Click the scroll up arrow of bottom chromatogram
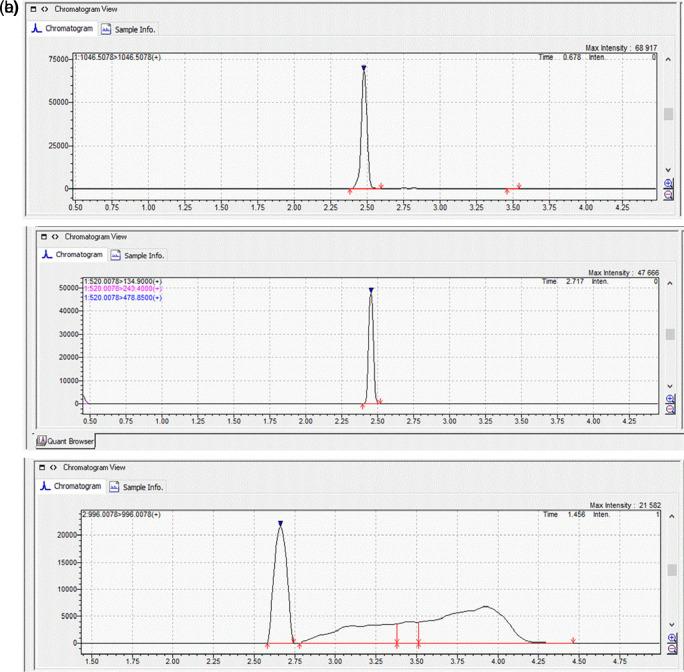Screen dimensions: 684x672 [x=671, y=517]
